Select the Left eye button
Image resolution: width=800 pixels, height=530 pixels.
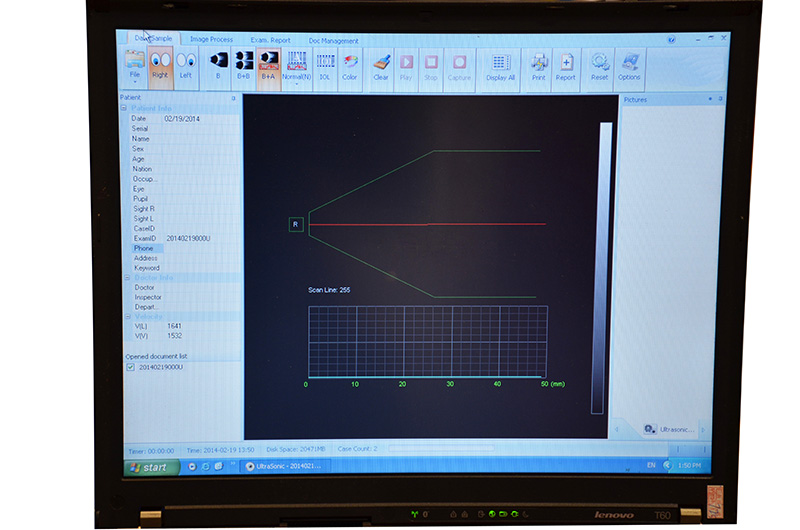click(185, 66)
